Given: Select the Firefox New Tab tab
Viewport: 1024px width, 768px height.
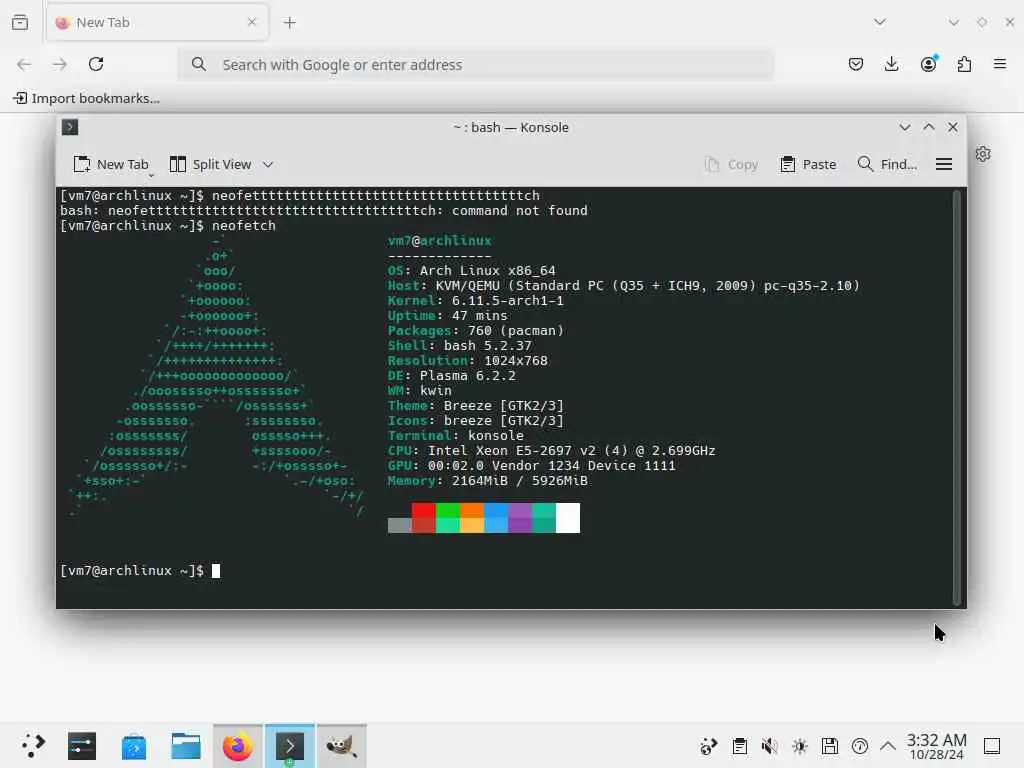Looking at the screenshot, I should point(157,23).
